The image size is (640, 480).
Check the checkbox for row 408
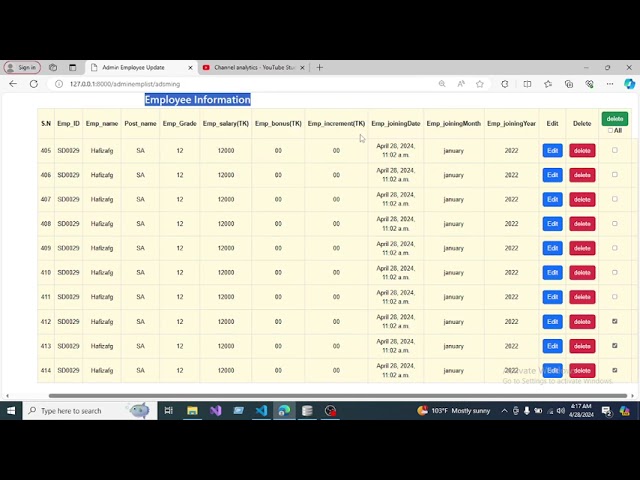[x=615, y=224]
